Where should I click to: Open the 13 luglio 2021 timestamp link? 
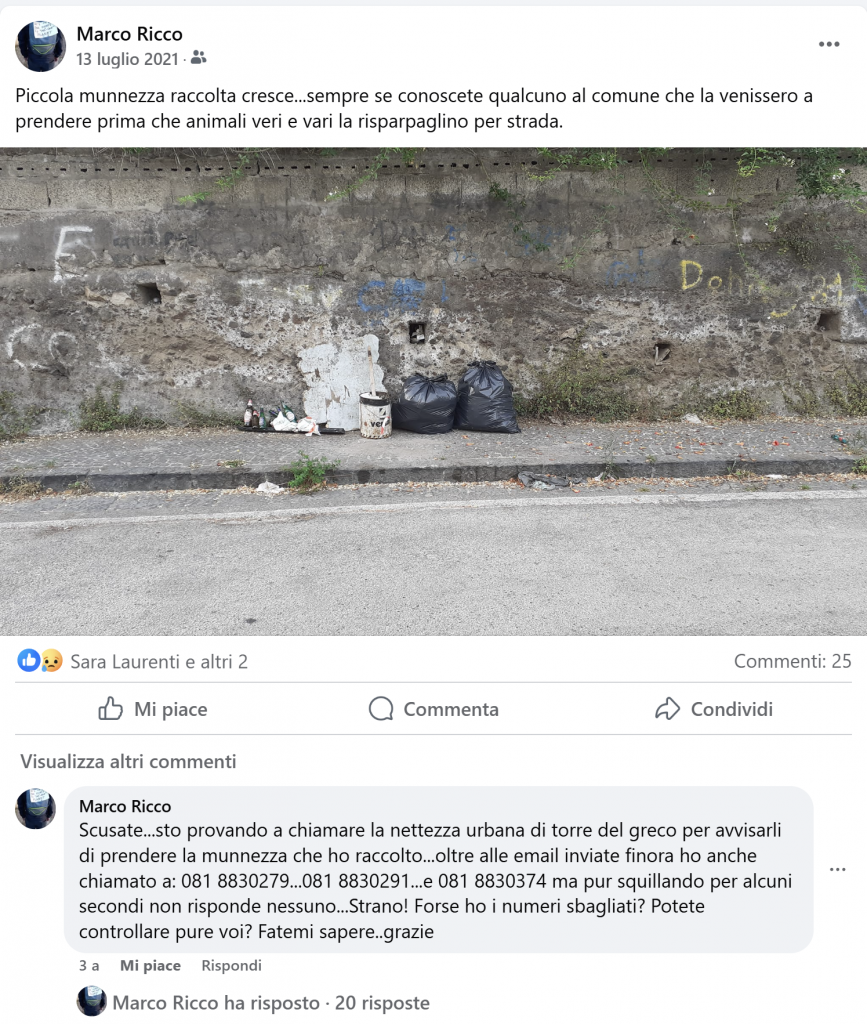(x=127, y=59)
